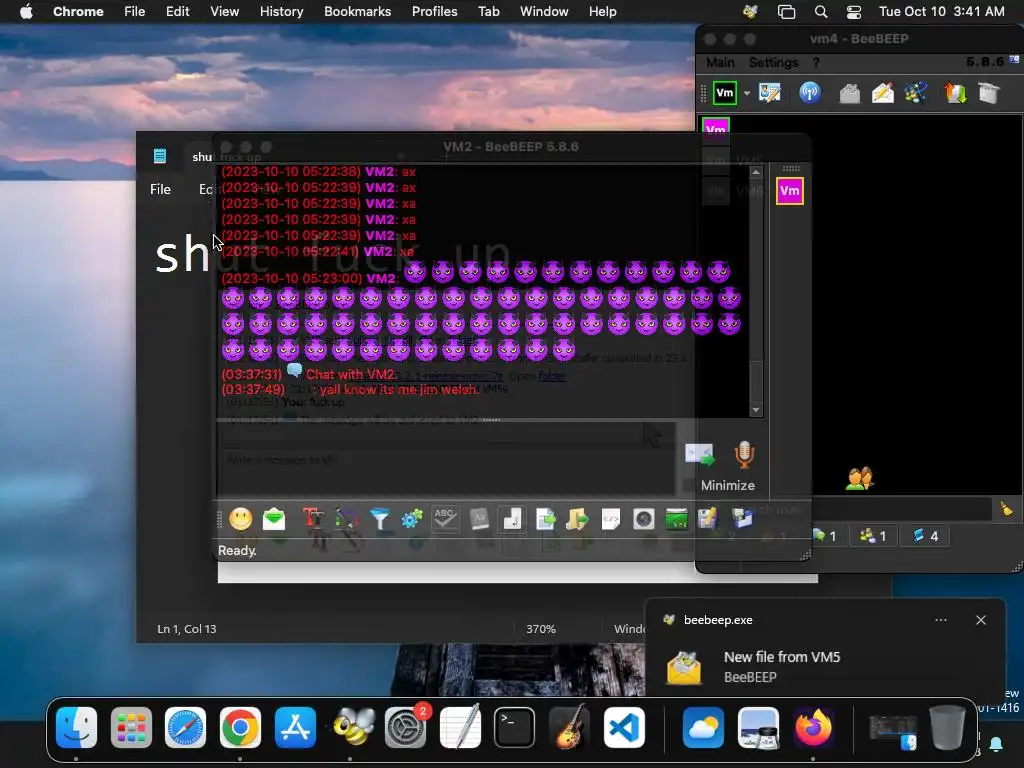Click the green envelope icon in the VM2 toolbar
The height and width of the screenshot is (768, 1024).
(274, 519)
